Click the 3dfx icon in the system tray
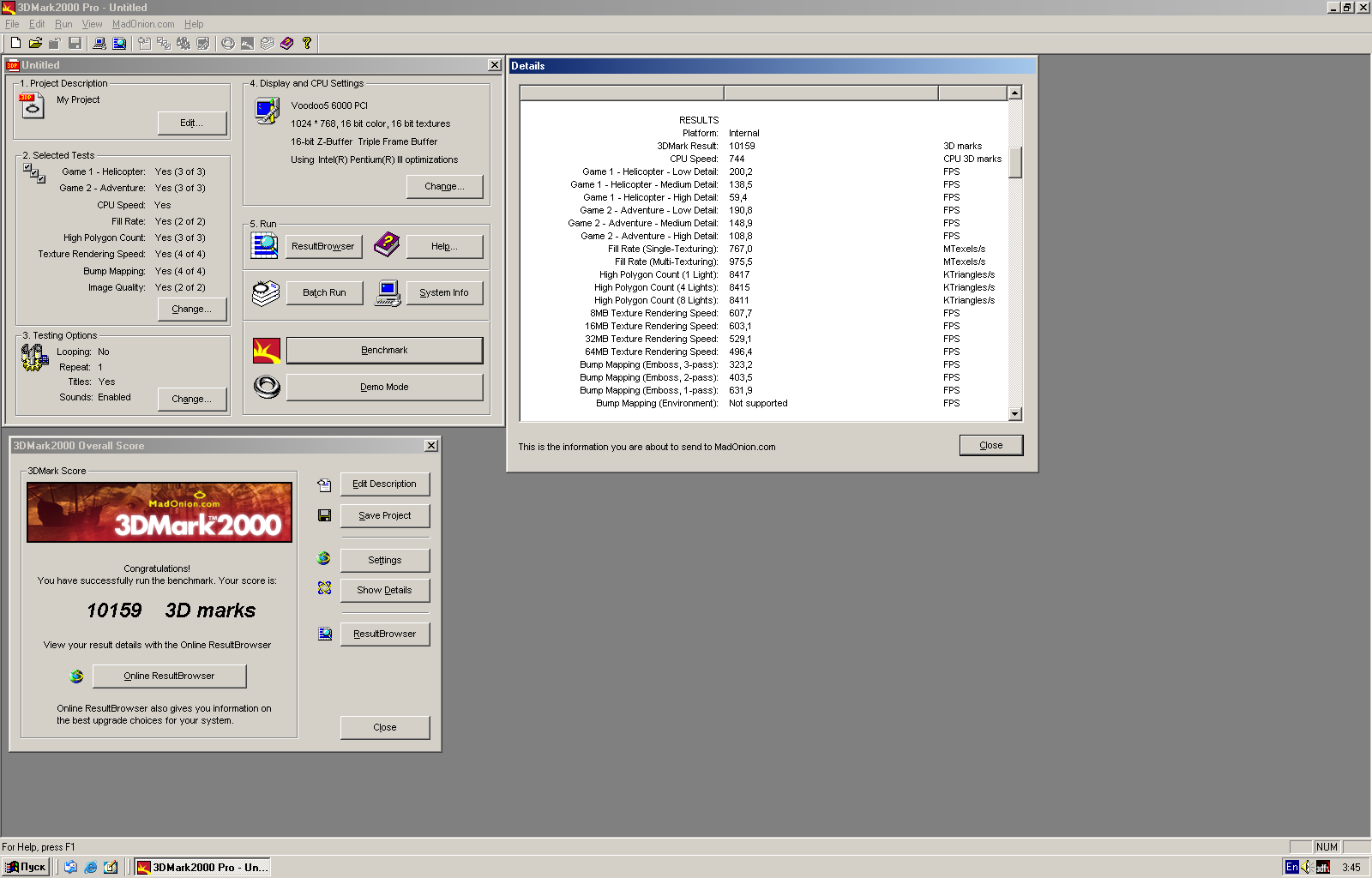The height and width of the screenshot is (878, 1372). (1323, 867)
